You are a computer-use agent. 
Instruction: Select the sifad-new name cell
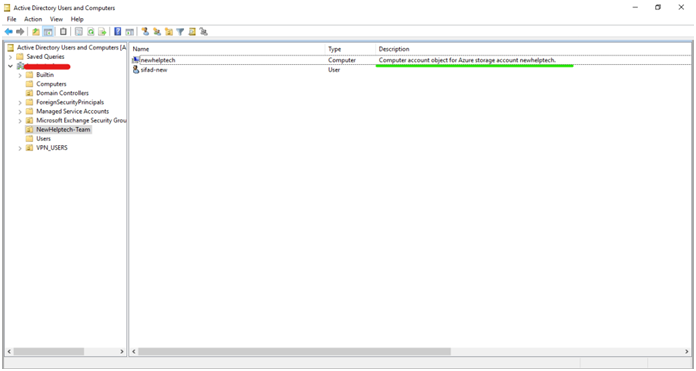pyautogui.click(x=154, y=70)
